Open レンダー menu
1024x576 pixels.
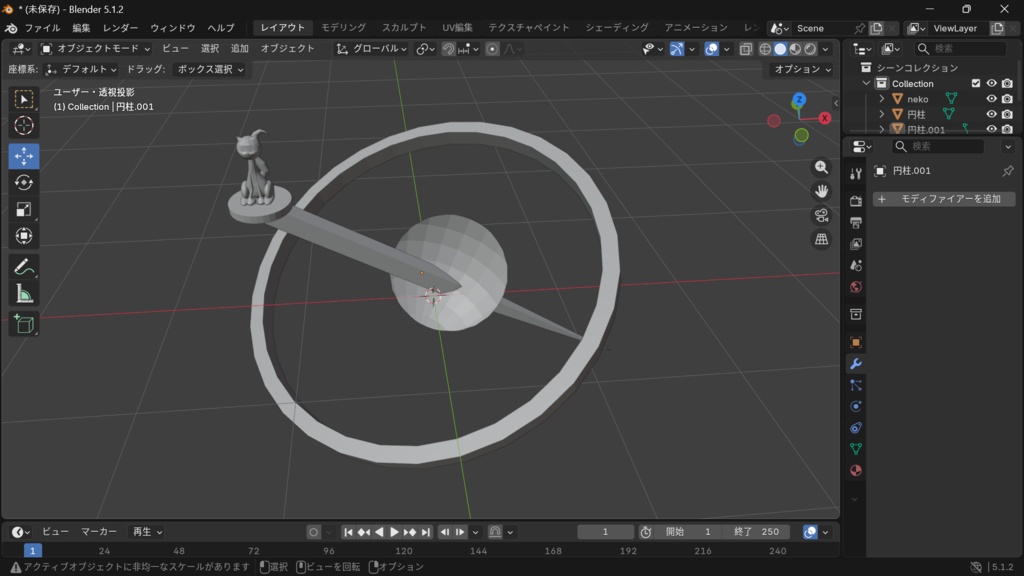(x=120, y=28)
